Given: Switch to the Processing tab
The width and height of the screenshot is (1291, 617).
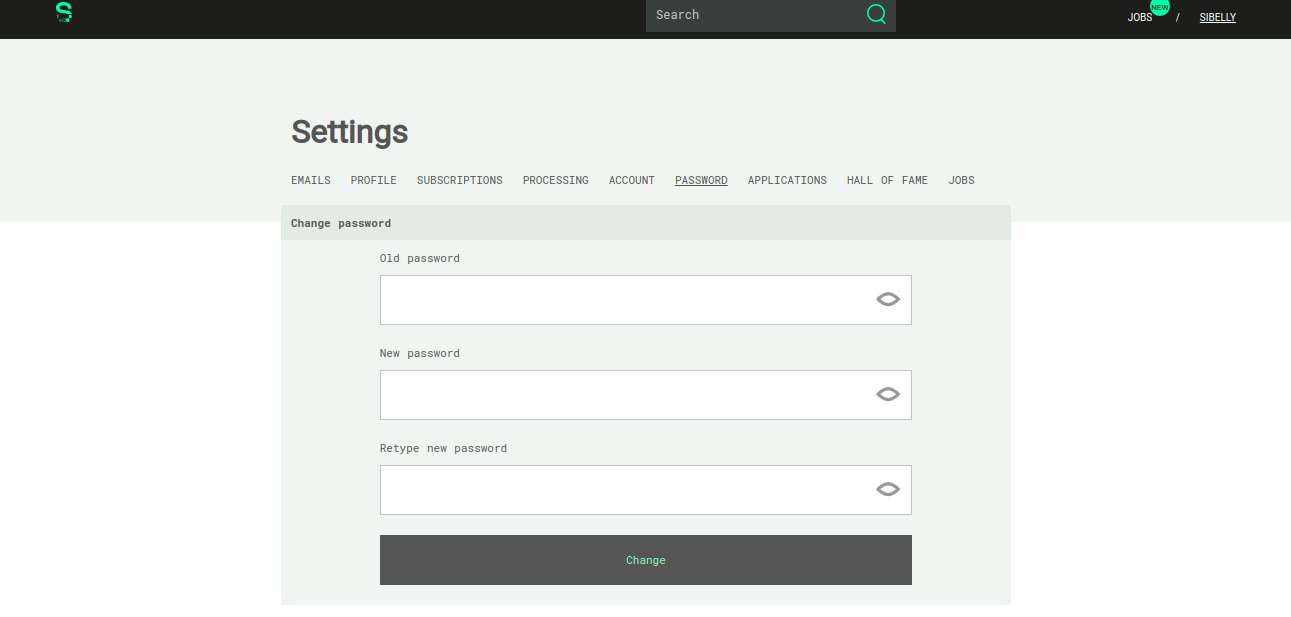Looking at the screenshot, I should [556, 181].
